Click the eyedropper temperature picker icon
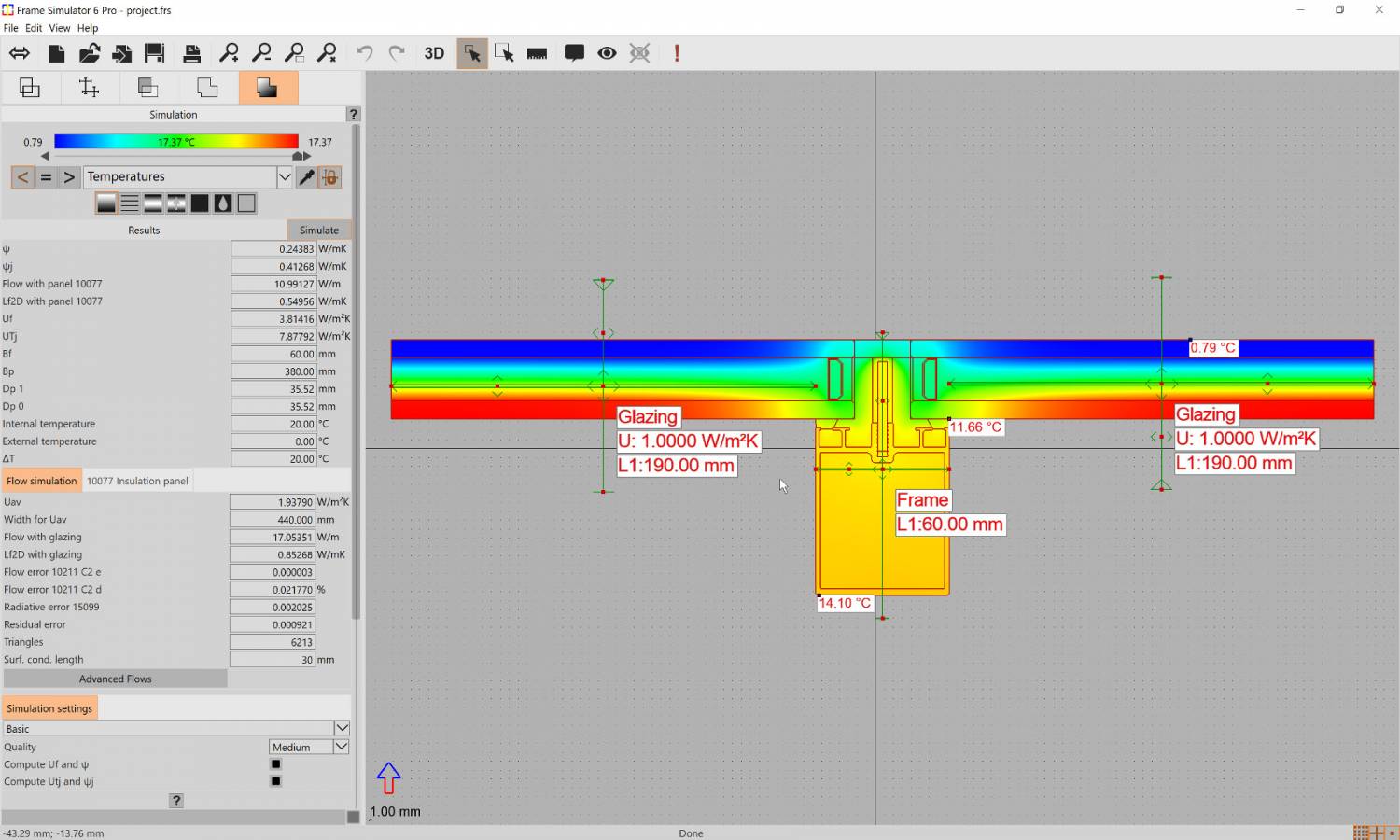 [306, 177]
